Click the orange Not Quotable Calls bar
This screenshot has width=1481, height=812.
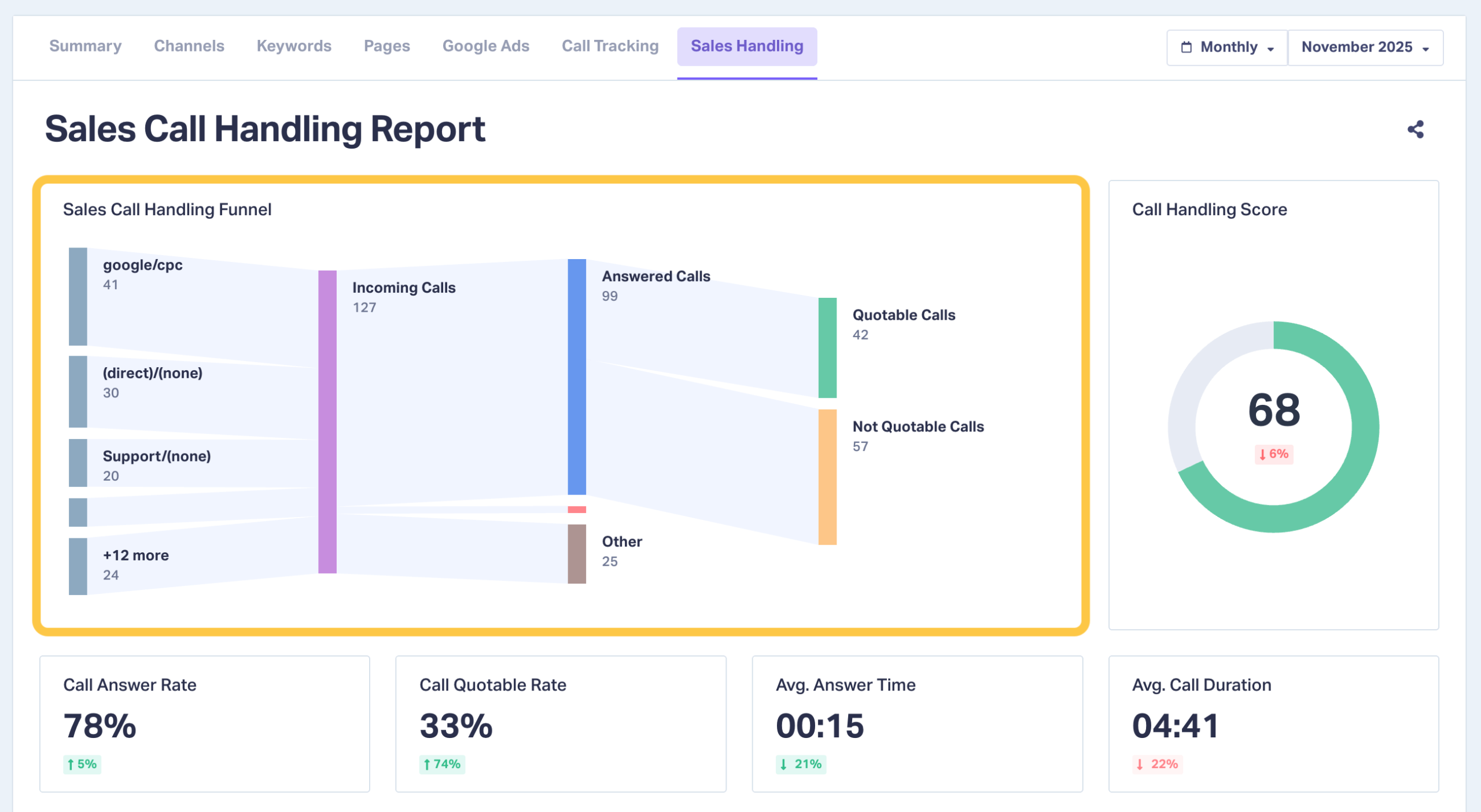827,477
